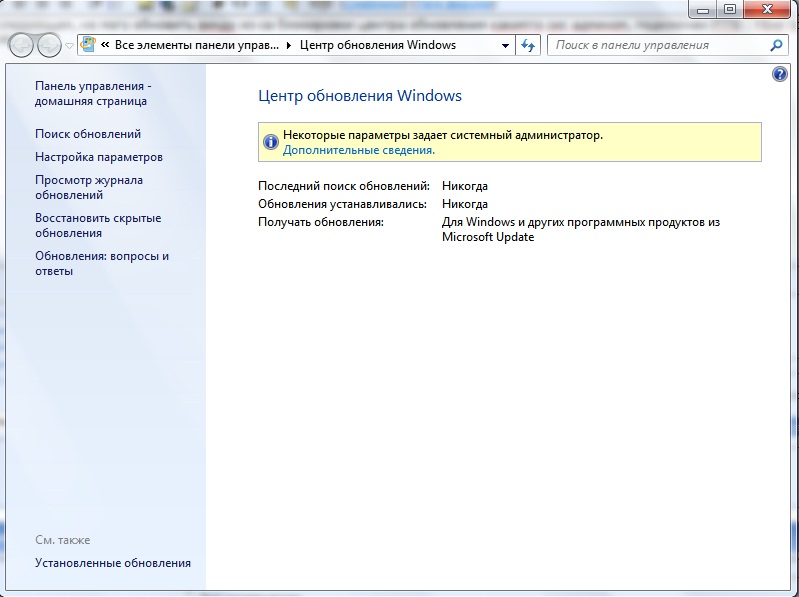799x597 pixels.
Task: Open 'Обновления: вопросы и ответы' link
Action: click(102, 263)
